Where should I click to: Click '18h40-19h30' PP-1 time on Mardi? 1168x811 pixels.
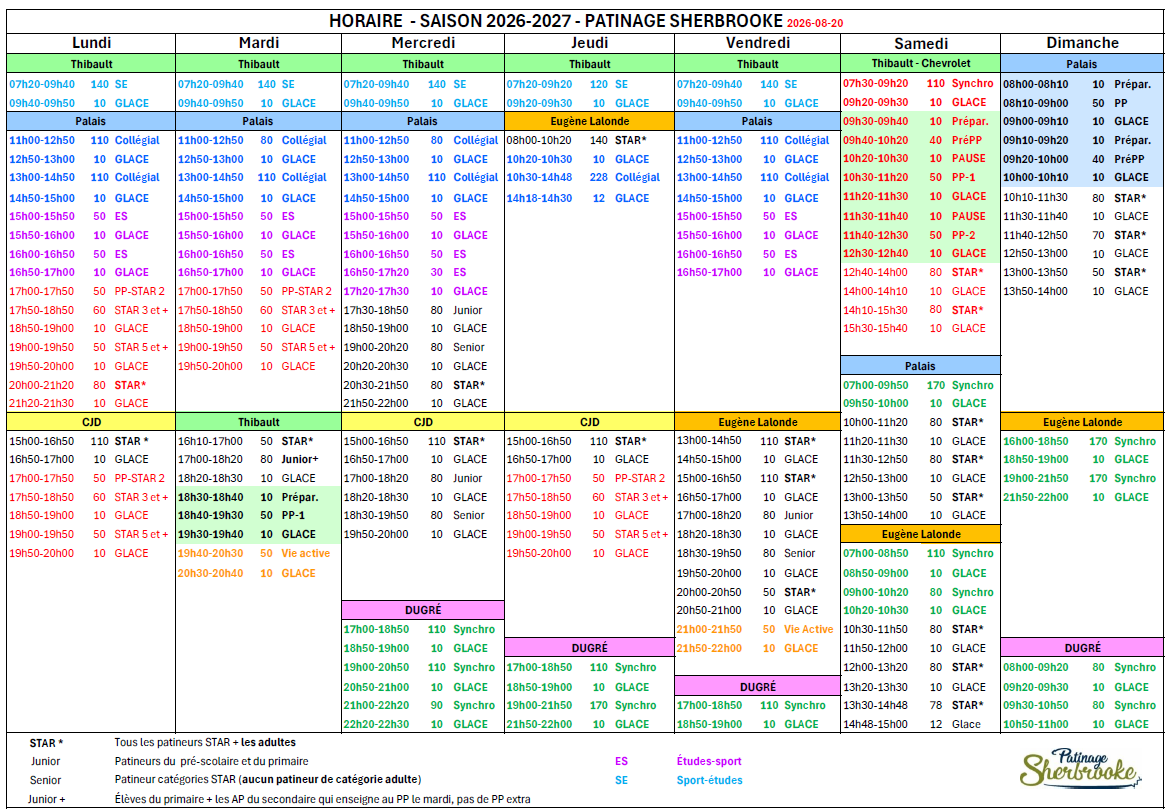(x=211, y=515)
